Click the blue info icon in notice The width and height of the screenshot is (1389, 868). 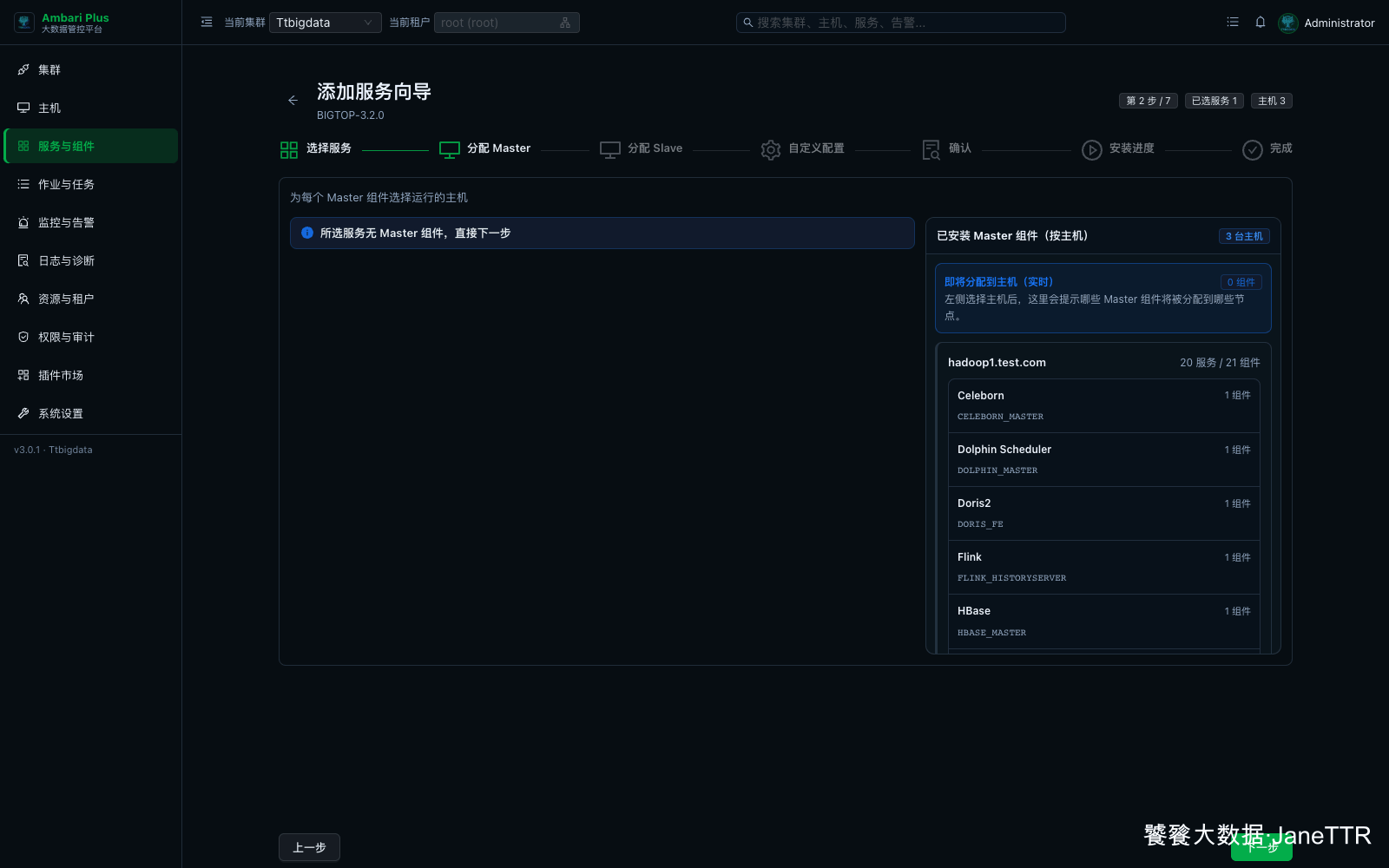point(307,233)
